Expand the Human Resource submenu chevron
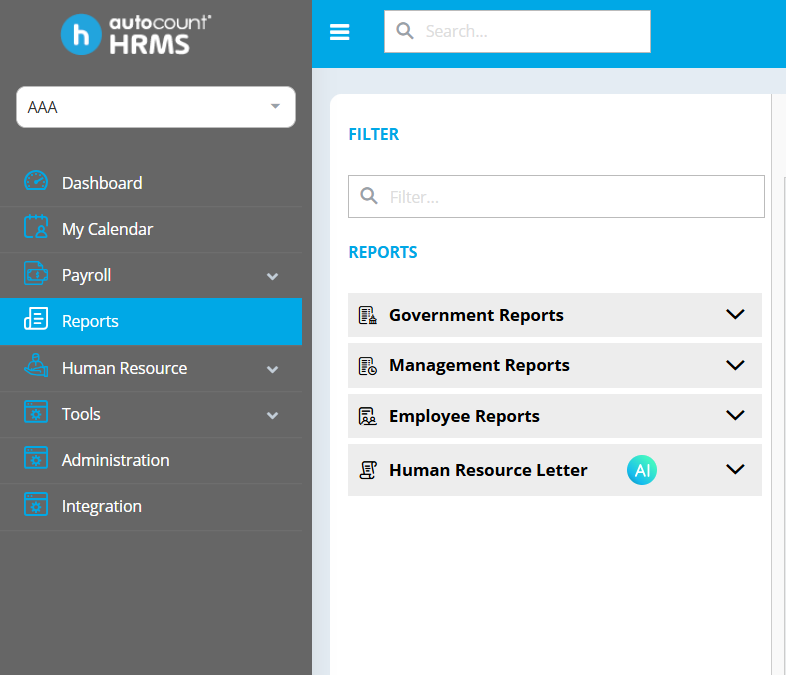This screenshot has width=786, height=675. pos(272,369)
